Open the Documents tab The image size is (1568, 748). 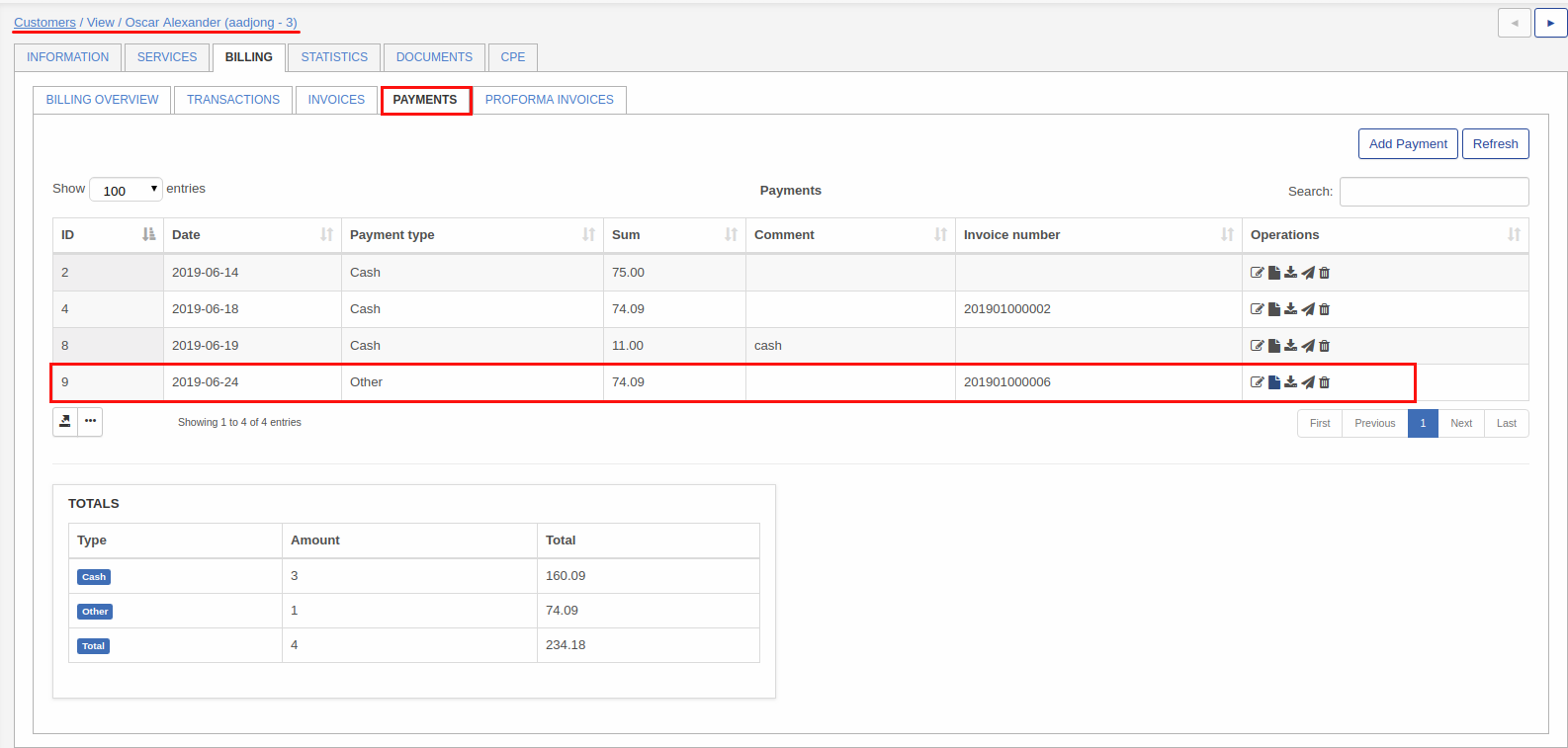pos(434,57)
